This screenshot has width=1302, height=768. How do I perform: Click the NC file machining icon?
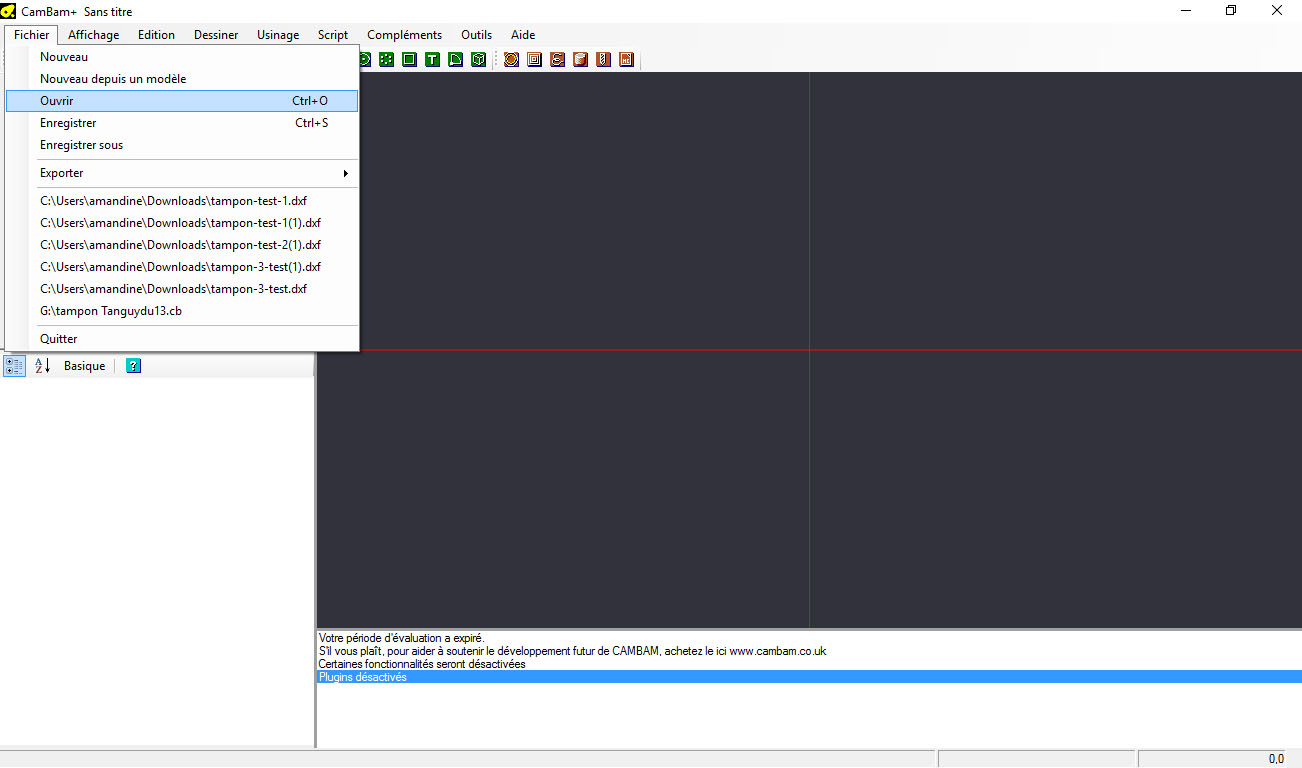pyautogui.click(x=626, y=60)
